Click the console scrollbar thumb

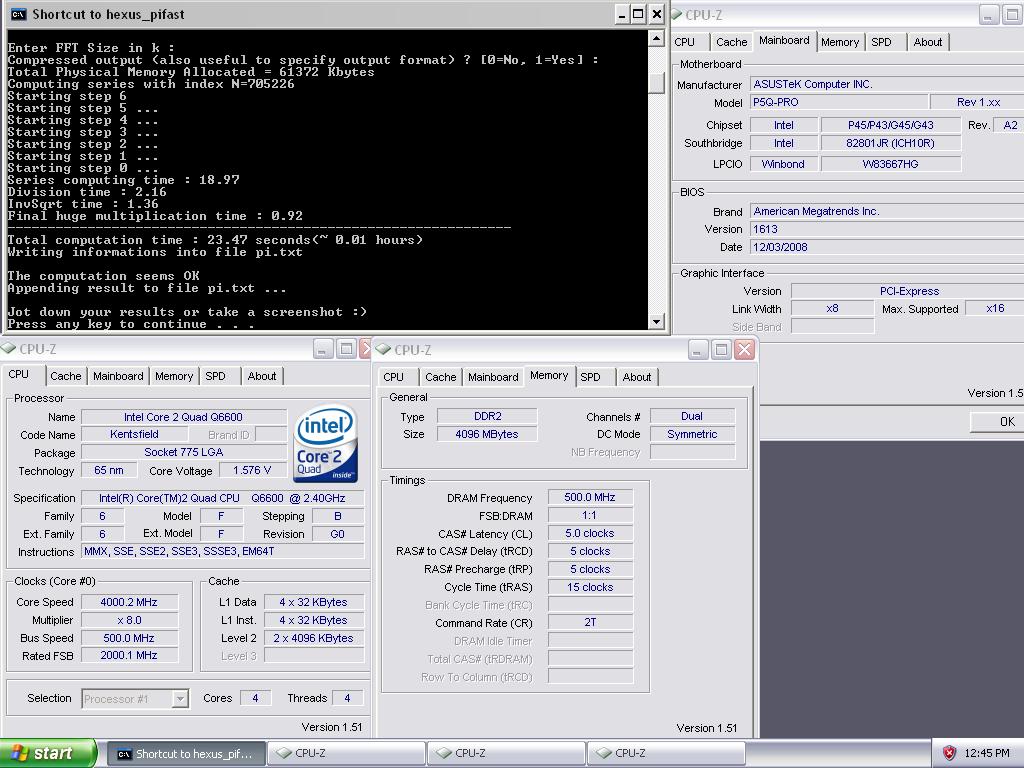(x=656, y=83)
